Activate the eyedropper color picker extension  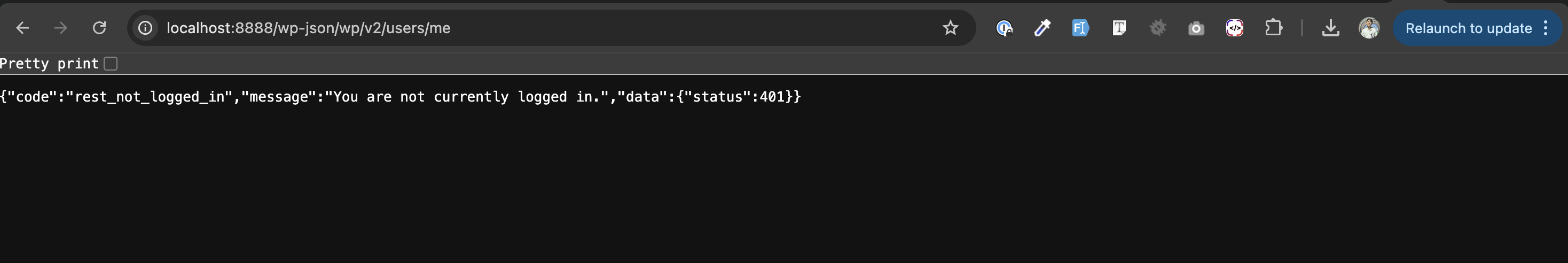point(1042,28)
